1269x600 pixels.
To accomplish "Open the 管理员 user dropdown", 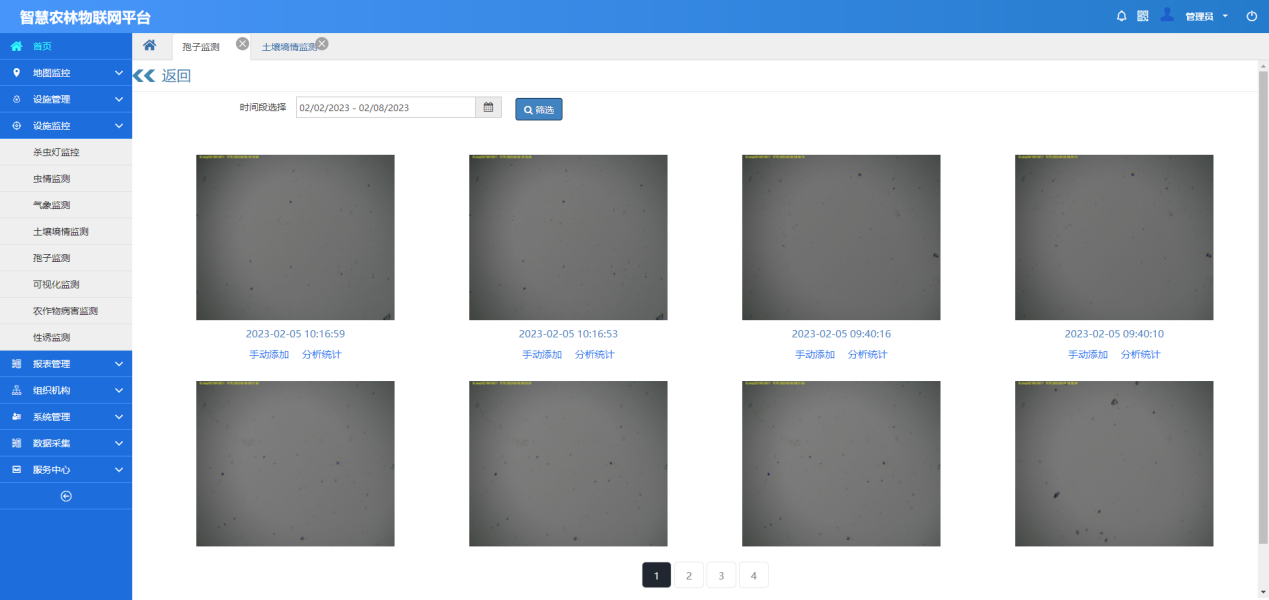I will [1205, 17].
